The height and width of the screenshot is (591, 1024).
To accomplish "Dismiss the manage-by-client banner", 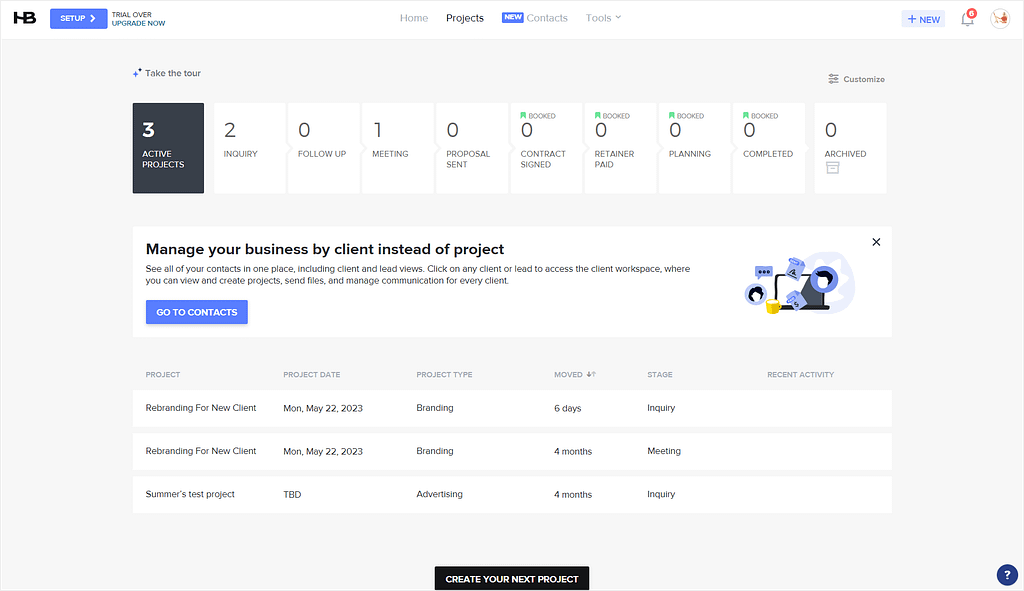I will click(876, 241).
